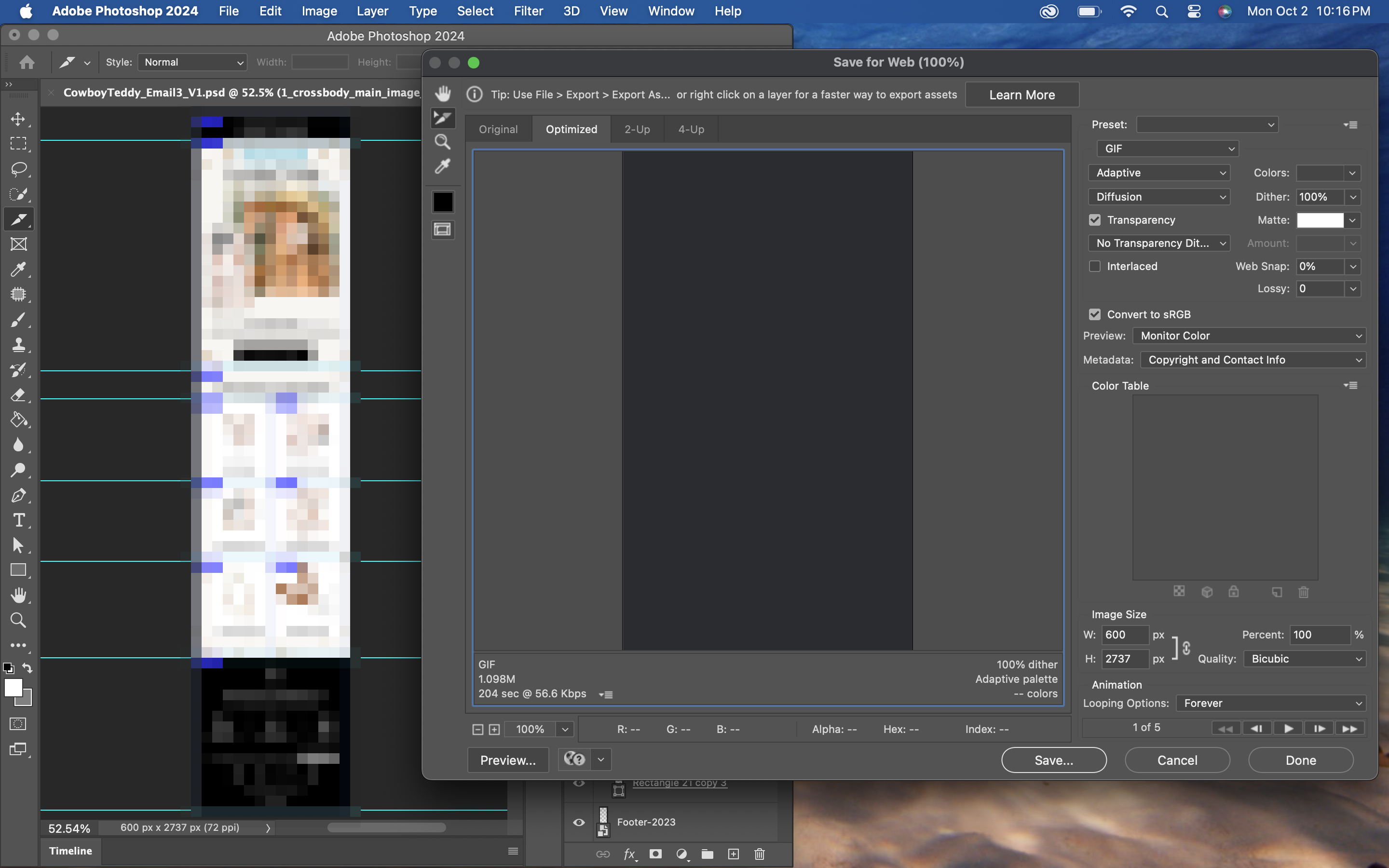Open the Filter menu

(528, 11)
